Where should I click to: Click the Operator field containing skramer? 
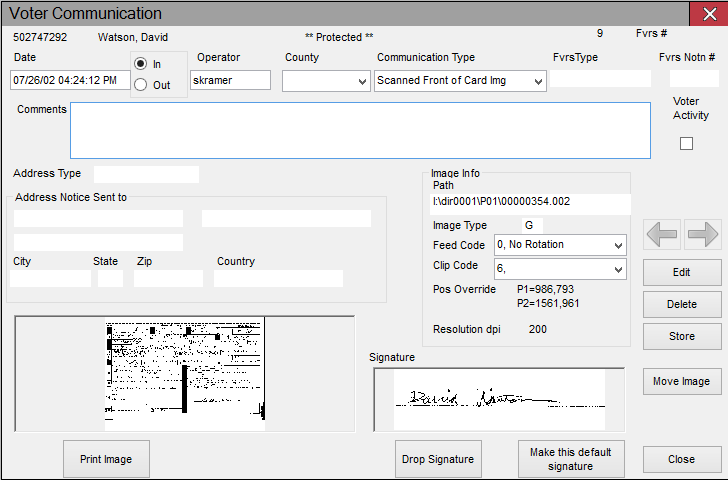point(230,81)
